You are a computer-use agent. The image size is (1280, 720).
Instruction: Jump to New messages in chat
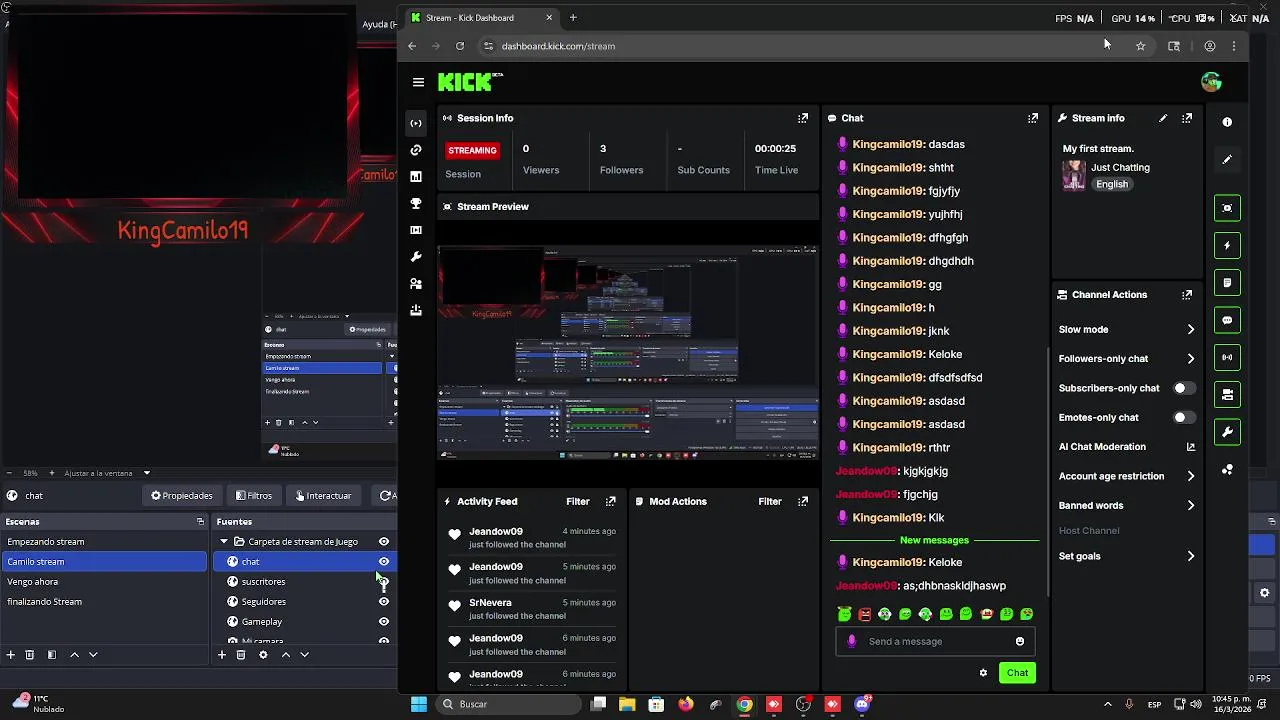coord(934,541)
